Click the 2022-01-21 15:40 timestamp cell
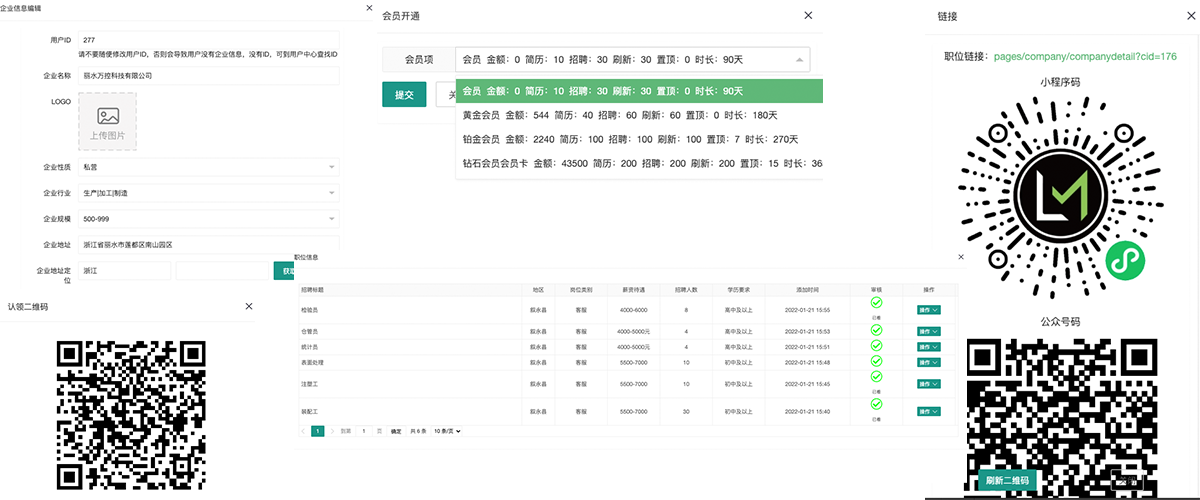This screenshot has height=500, width=1200. click(x=806, y=411)
